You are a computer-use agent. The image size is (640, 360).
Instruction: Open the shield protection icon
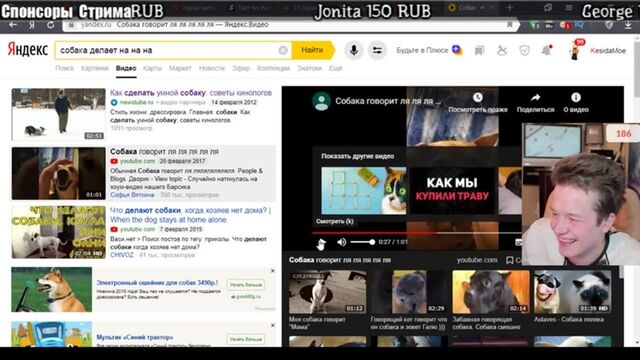click(524, 51)
